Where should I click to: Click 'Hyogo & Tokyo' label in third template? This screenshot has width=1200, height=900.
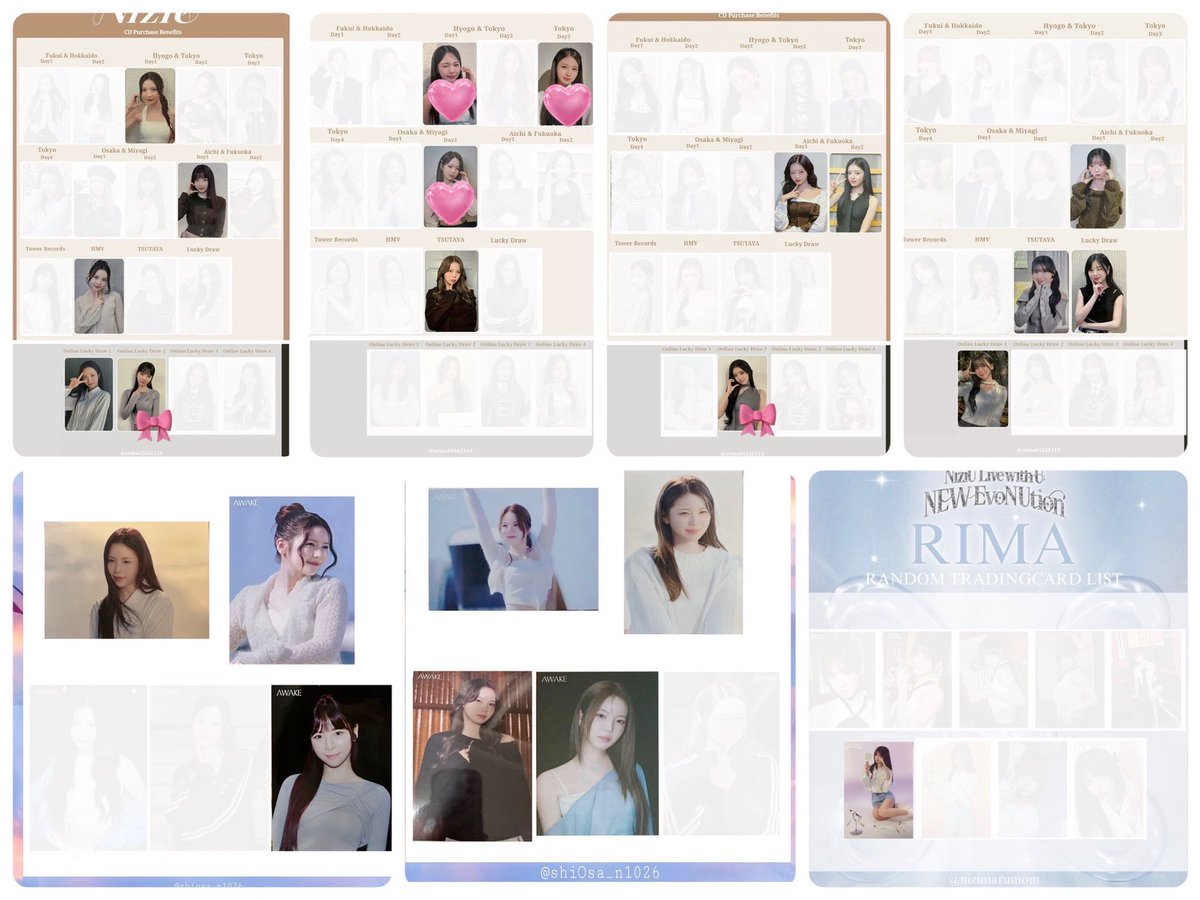tap(773, 40)
